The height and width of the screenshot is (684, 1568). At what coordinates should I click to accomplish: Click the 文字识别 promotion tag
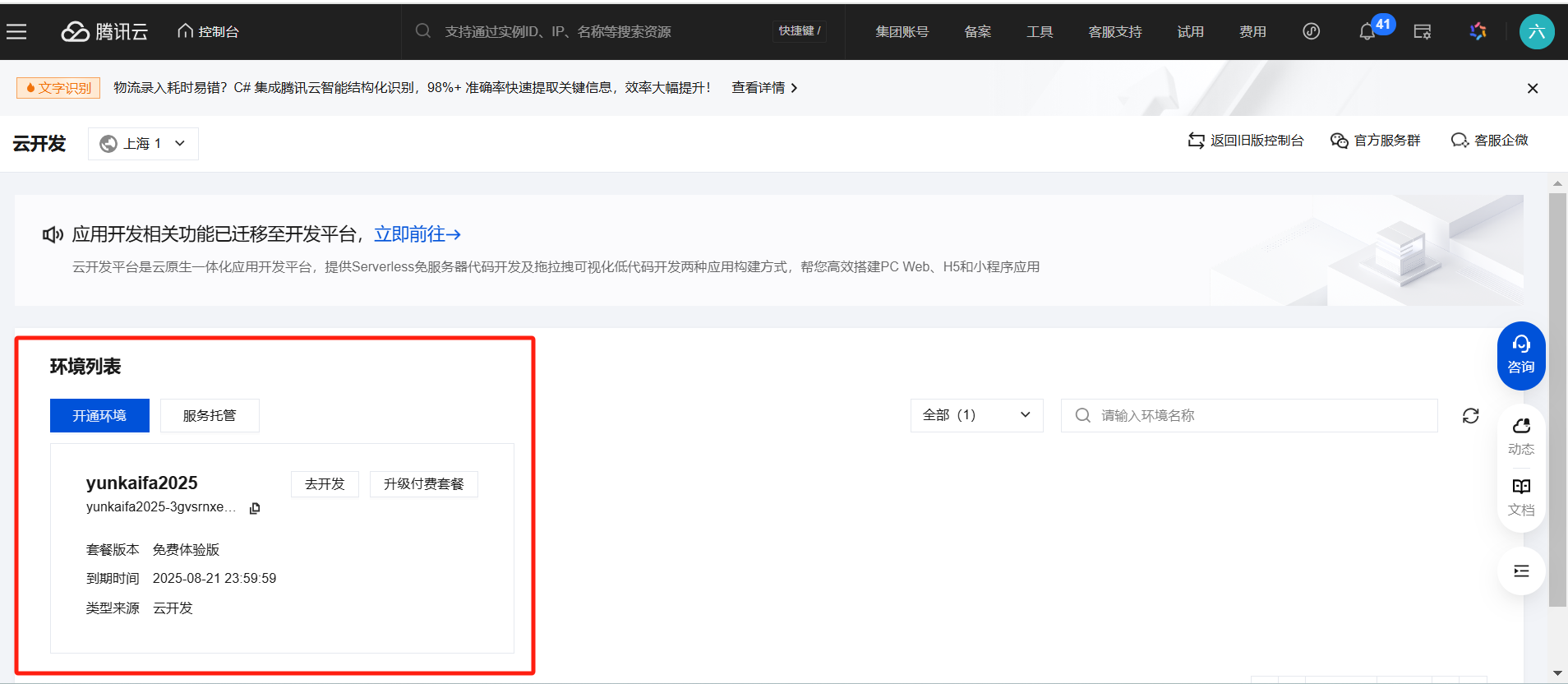tap(58, 88)
